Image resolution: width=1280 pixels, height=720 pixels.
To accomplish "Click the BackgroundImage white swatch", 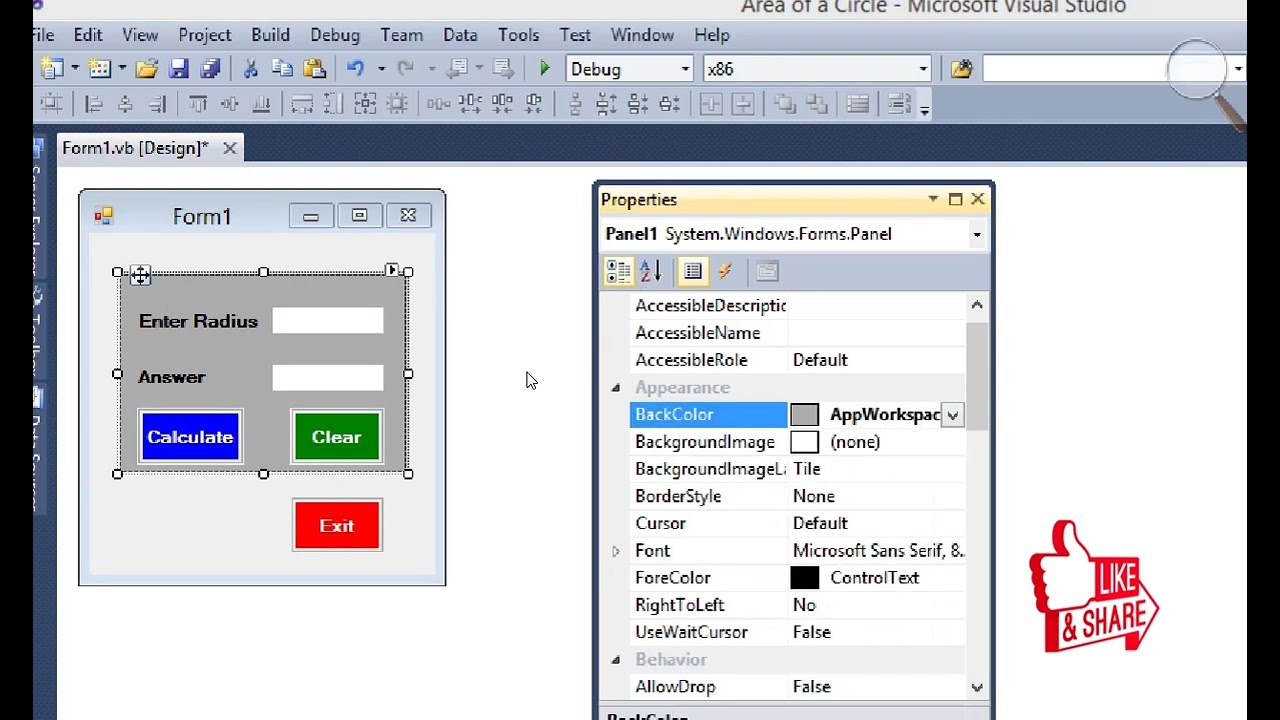I will [x=804, y=442].
